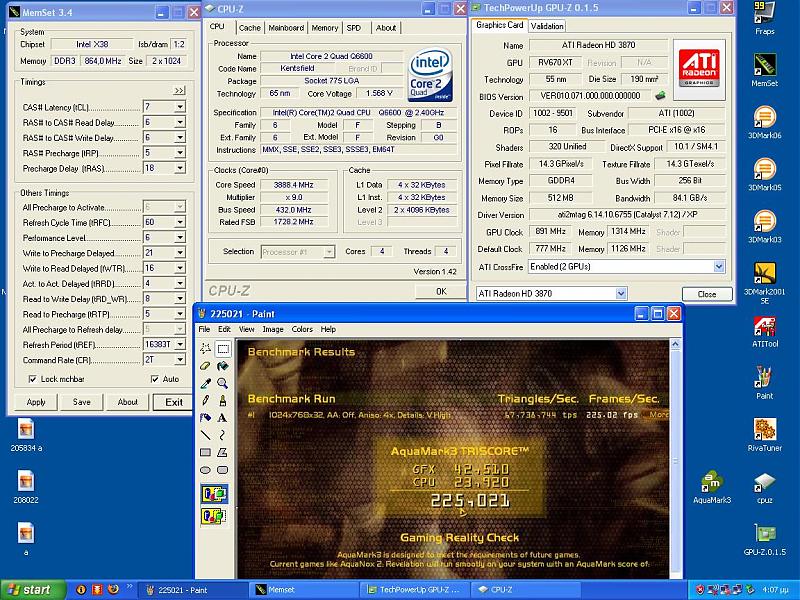
Task: Open the ATI Radeon HD 3870 card selector
Action: (620, 293)
